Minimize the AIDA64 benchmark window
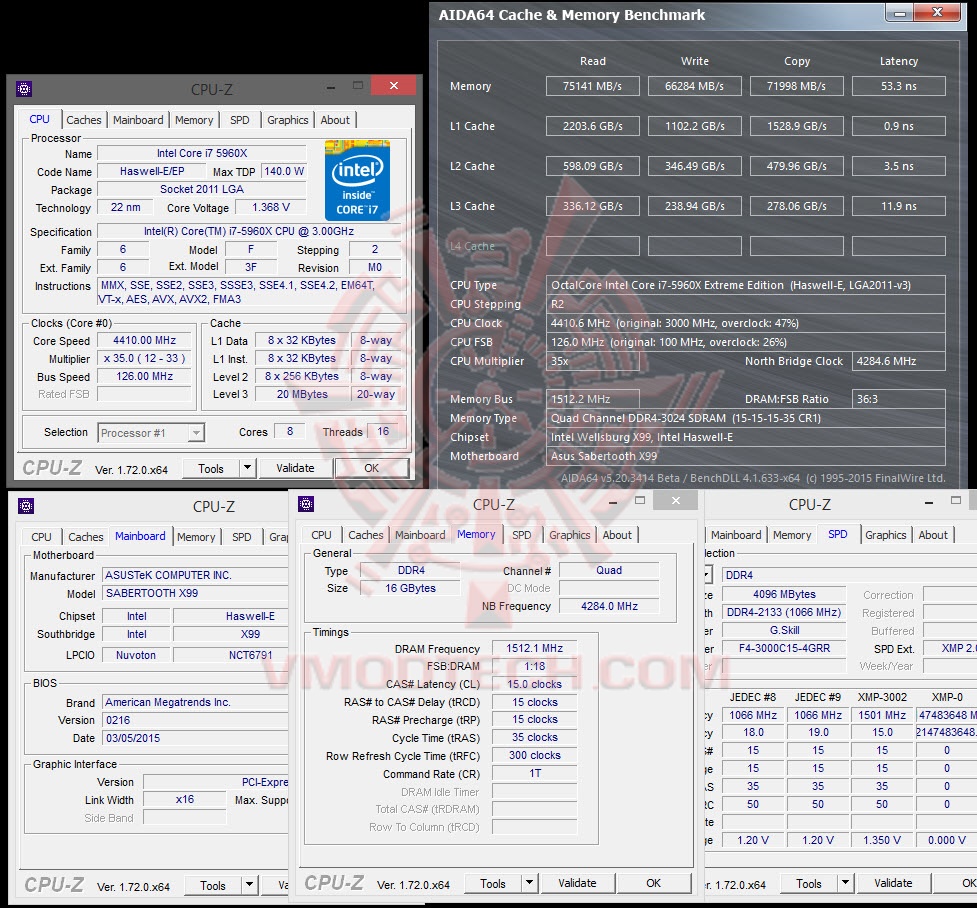 coord(899,12)
